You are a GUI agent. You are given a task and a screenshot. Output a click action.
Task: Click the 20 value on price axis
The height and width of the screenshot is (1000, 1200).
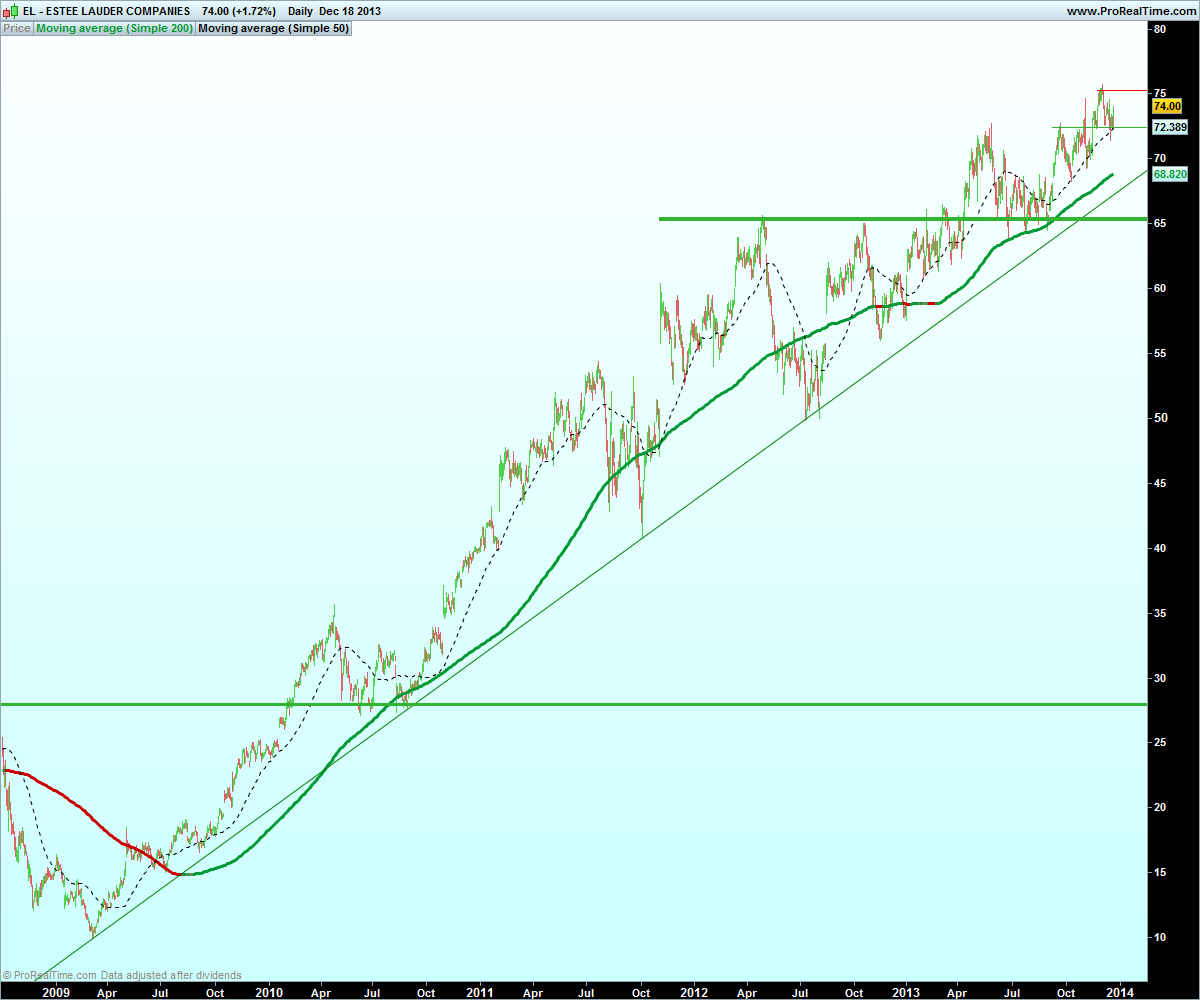click(1160, 807)
